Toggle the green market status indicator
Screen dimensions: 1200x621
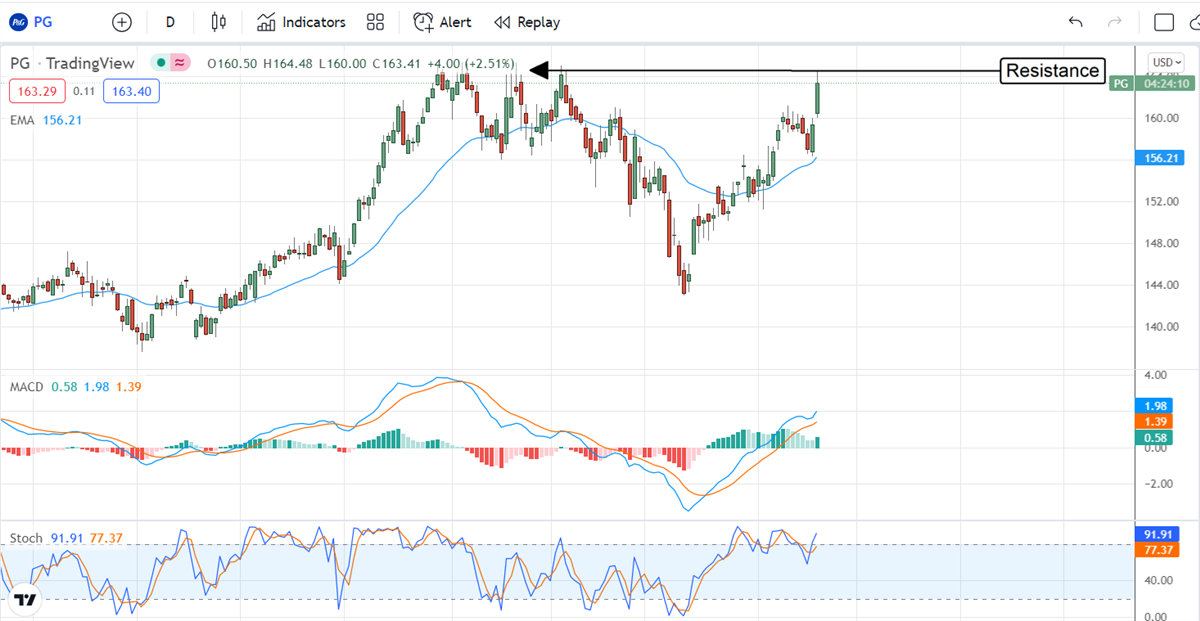point(159,63)
